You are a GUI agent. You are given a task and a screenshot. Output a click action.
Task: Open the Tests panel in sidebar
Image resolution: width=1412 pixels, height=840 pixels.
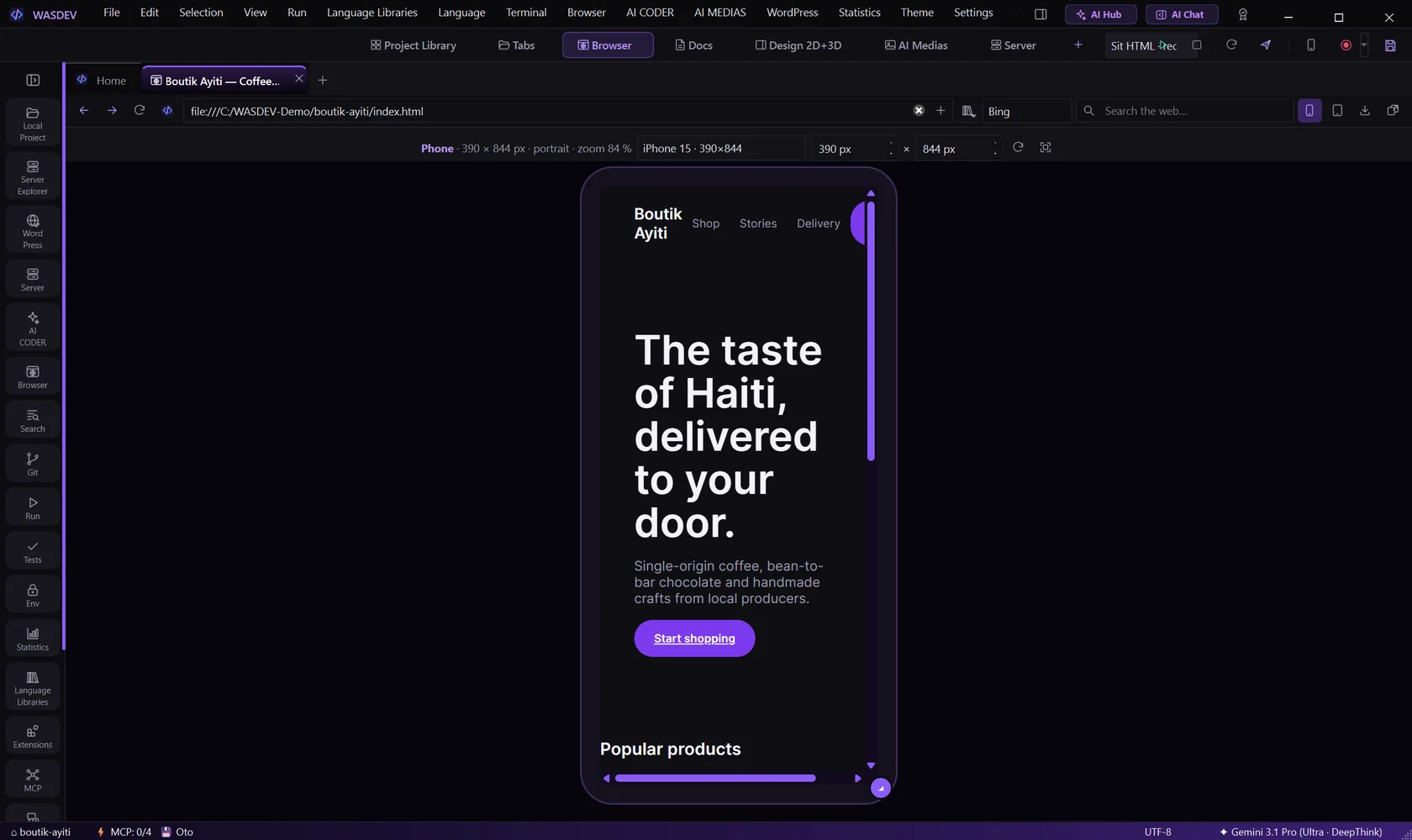coord(33,551)
